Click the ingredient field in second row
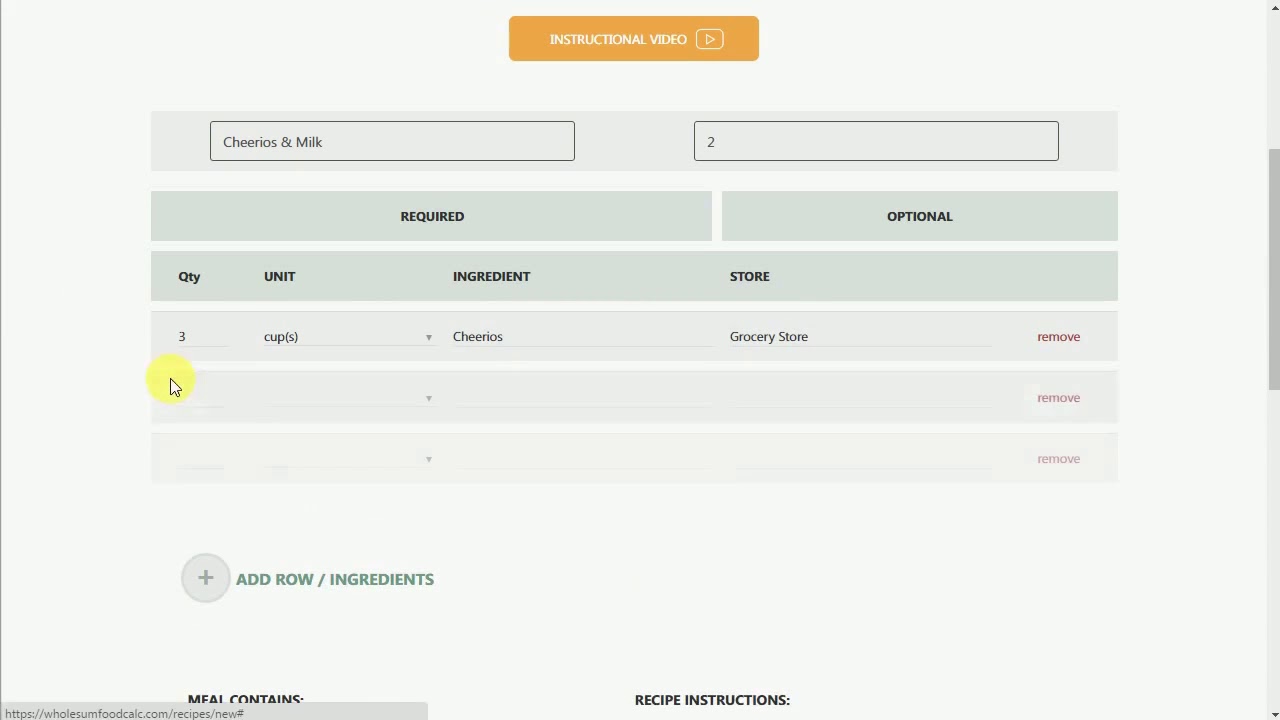This screenshot has height=720, width=1280. click(x=582, y=398)
